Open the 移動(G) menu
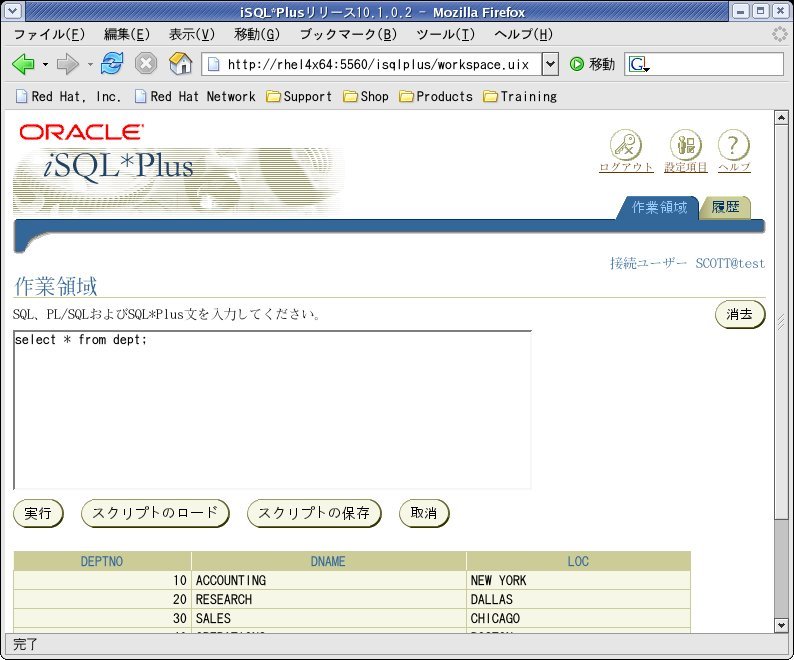This screenshot has height=660, width=794. (257, 34)
